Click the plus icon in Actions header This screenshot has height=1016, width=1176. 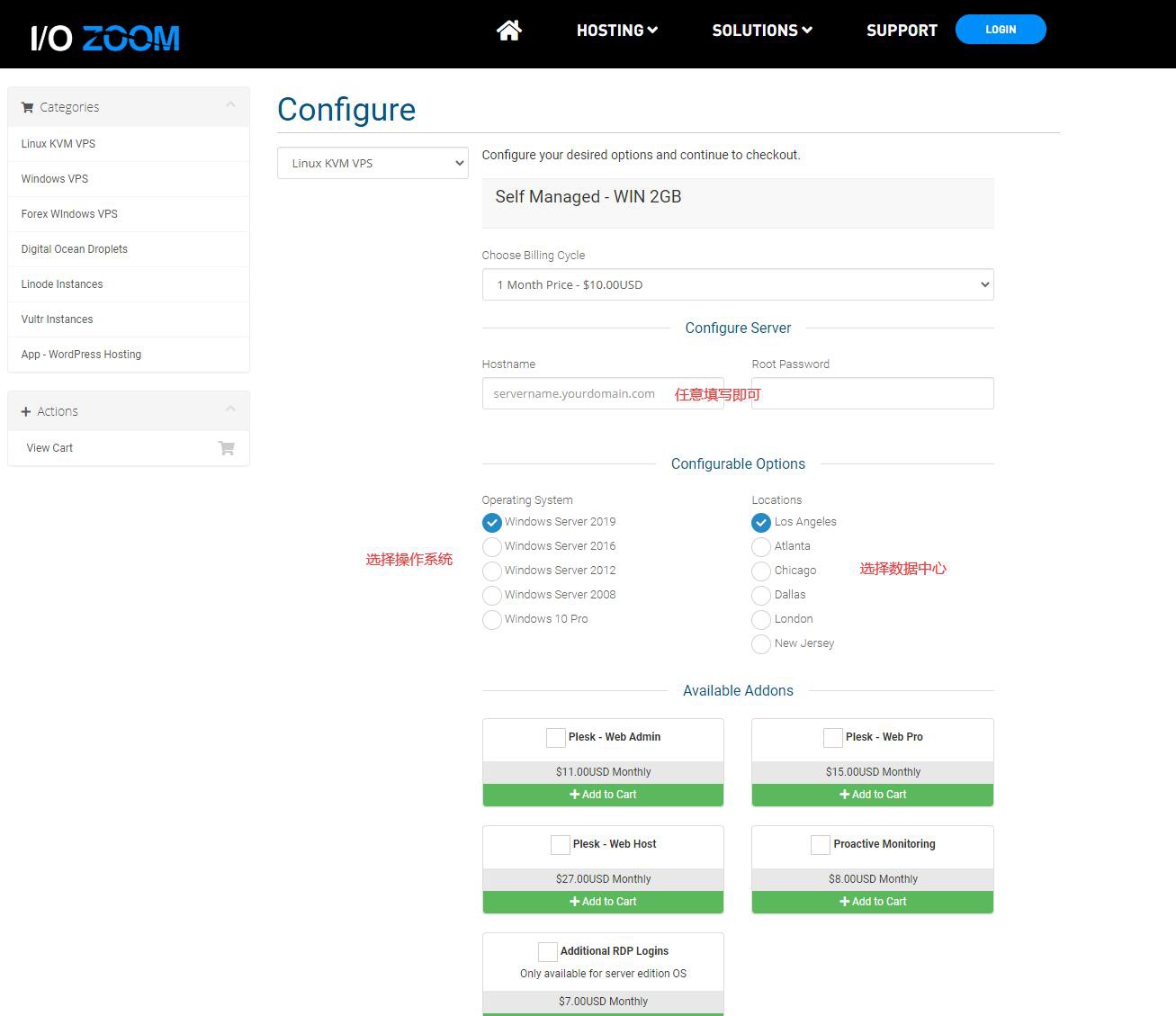pyautogui.click(x=26, y=411)
